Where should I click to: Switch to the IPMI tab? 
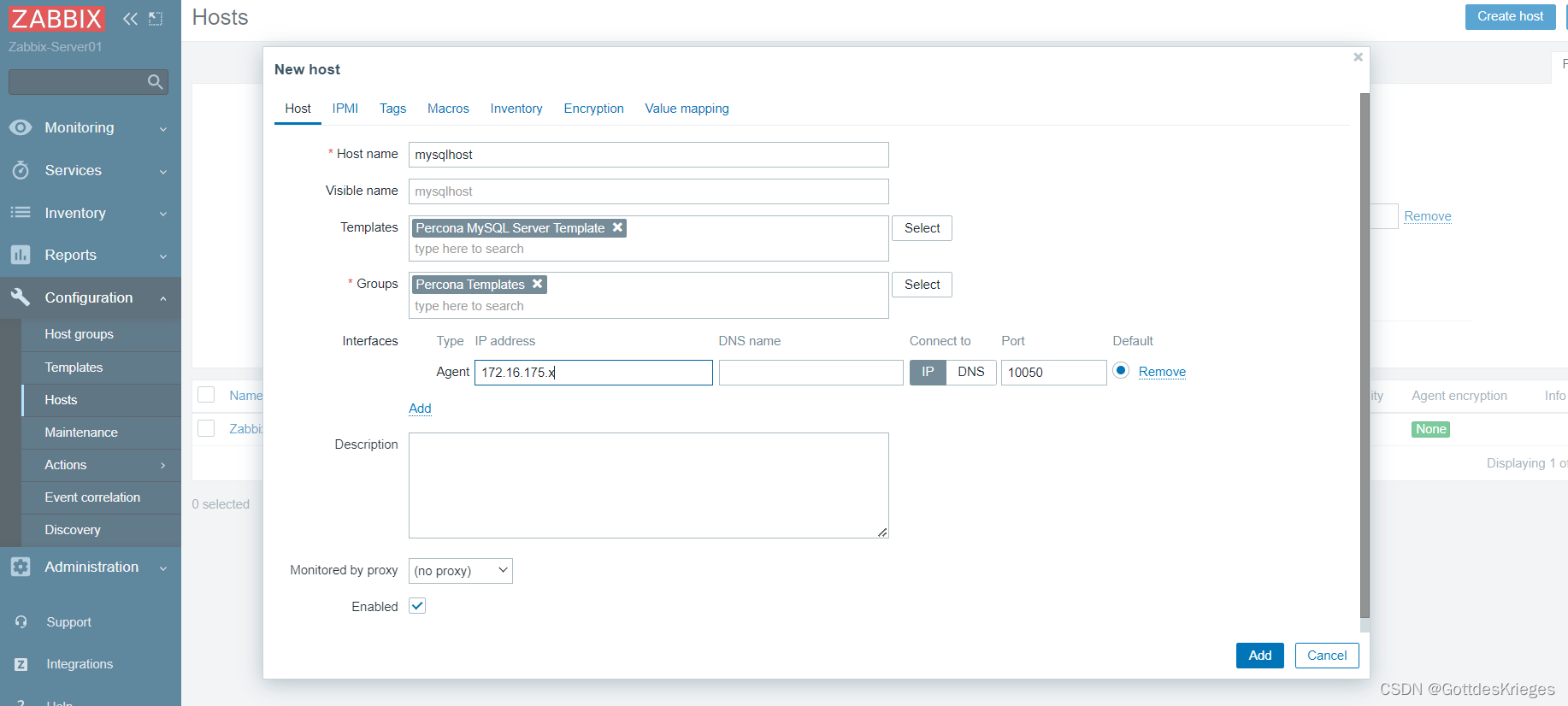[x=345, y=109]
